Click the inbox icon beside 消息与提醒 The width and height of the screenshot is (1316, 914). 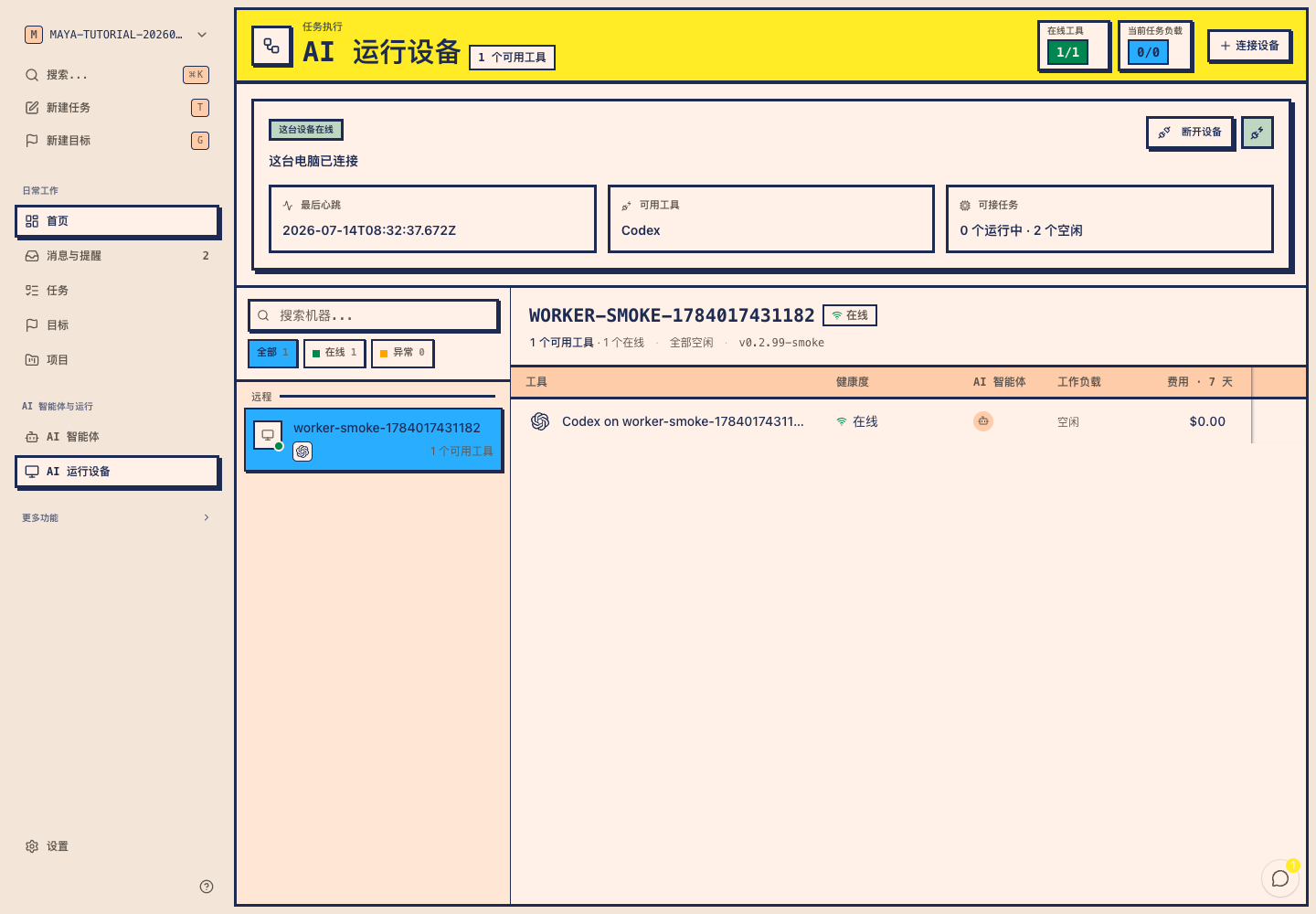[x=32, y=256]
